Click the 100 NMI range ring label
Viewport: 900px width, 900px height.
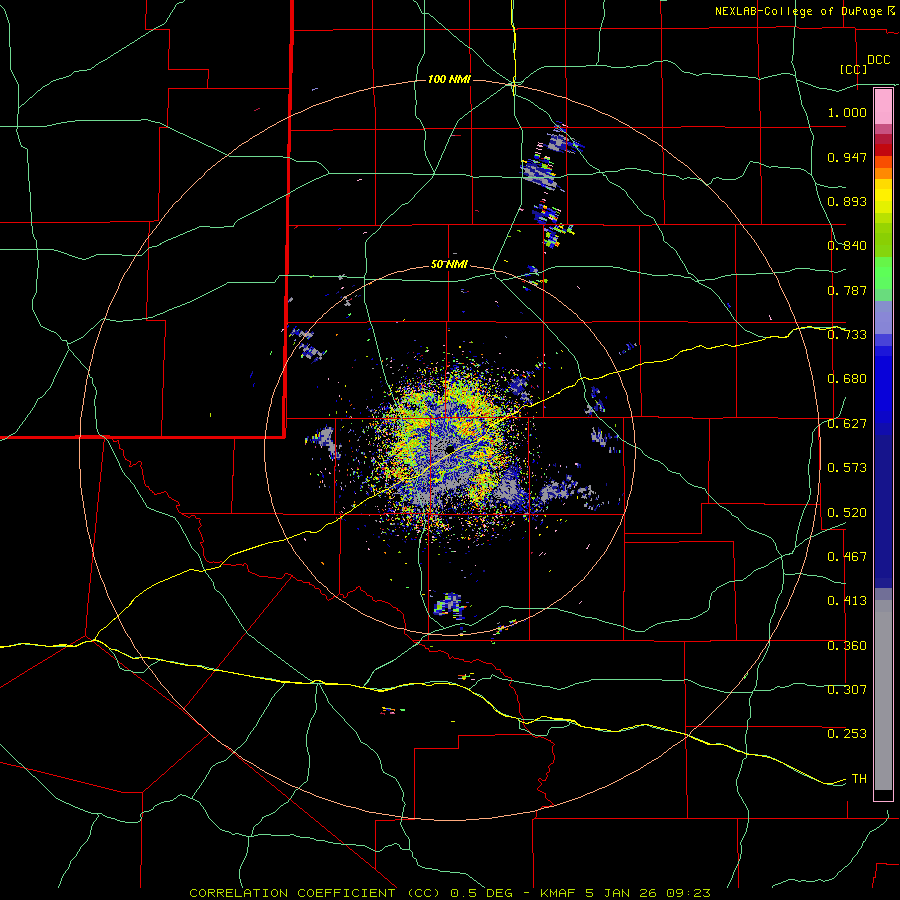(449, 79)
